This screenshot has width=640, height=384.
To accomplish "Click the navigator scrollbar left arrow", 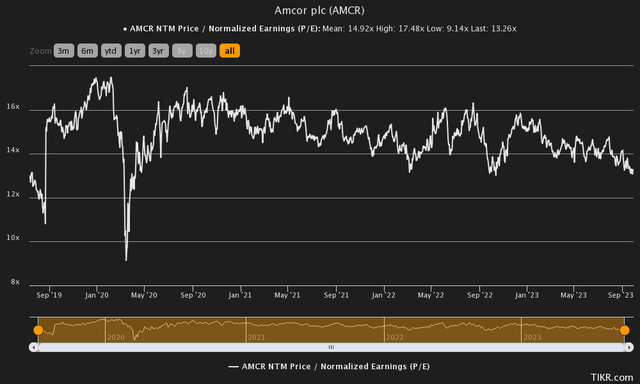I will tap(33, 347).
